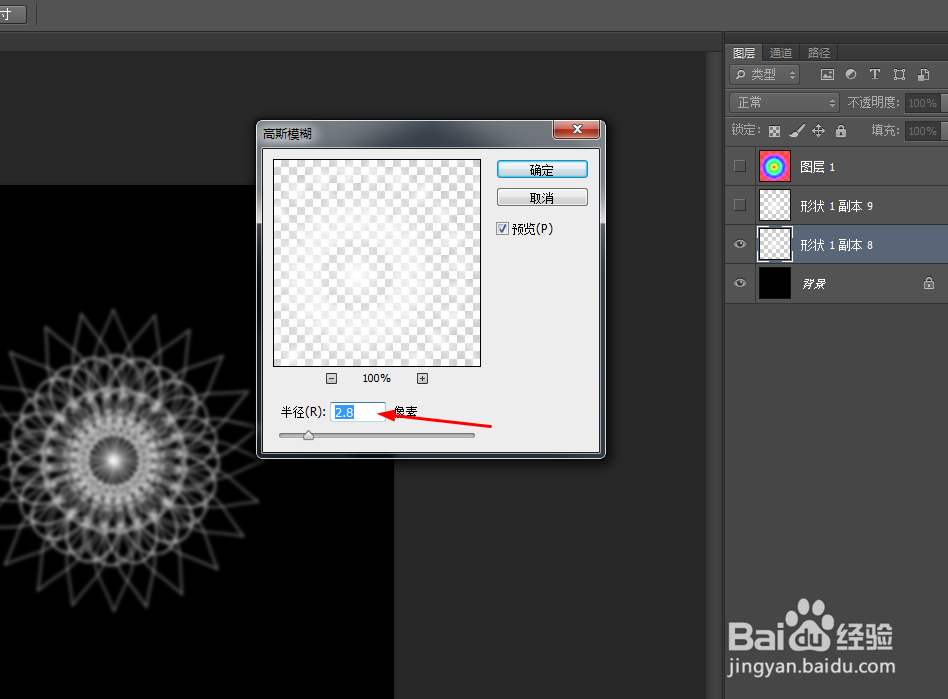Click the lock icon on 背景 layer
The width and height of the screenshot is (948, 699).
click(x=929, y=283)
